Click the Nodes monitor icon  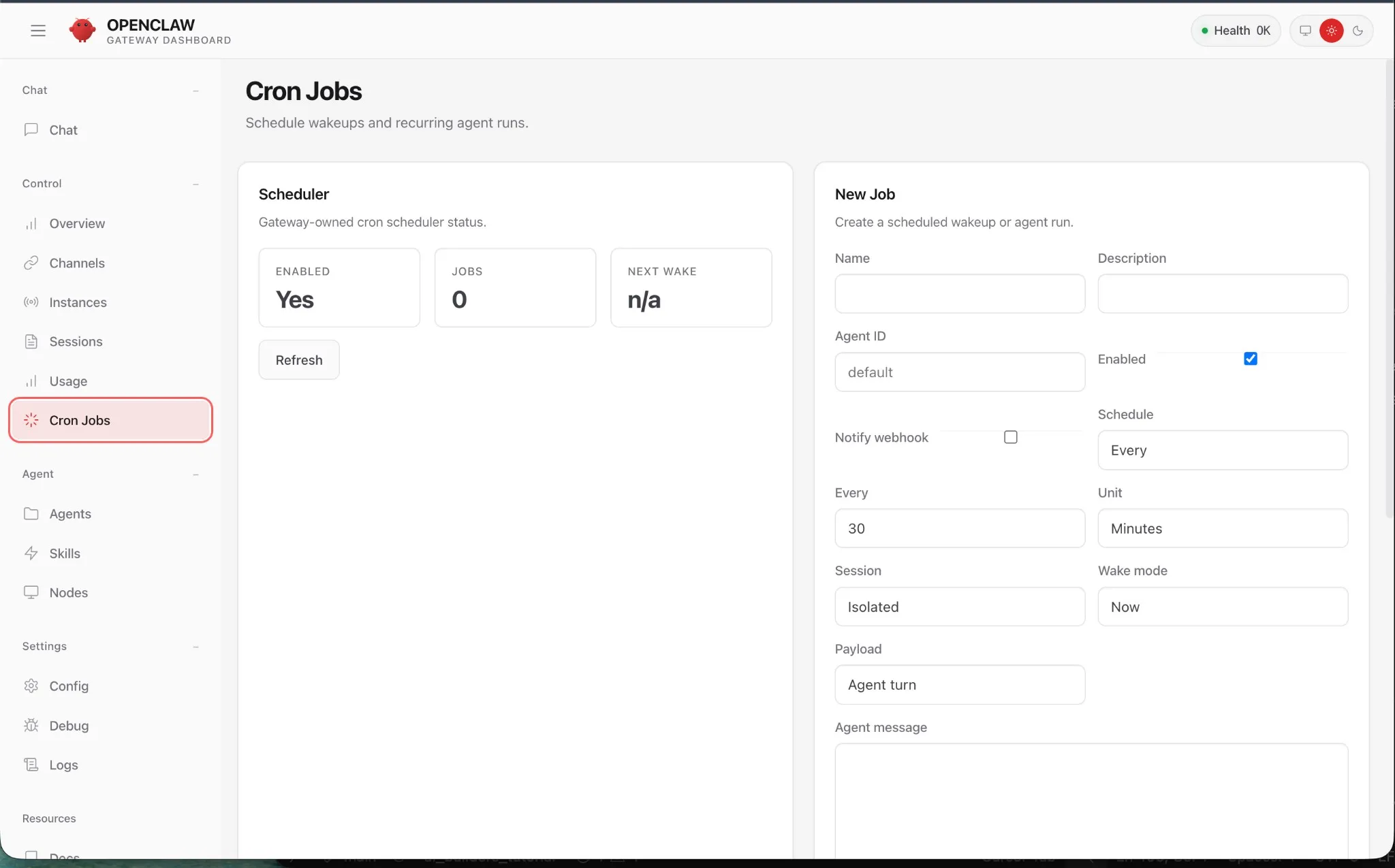[x=31, y=592]
